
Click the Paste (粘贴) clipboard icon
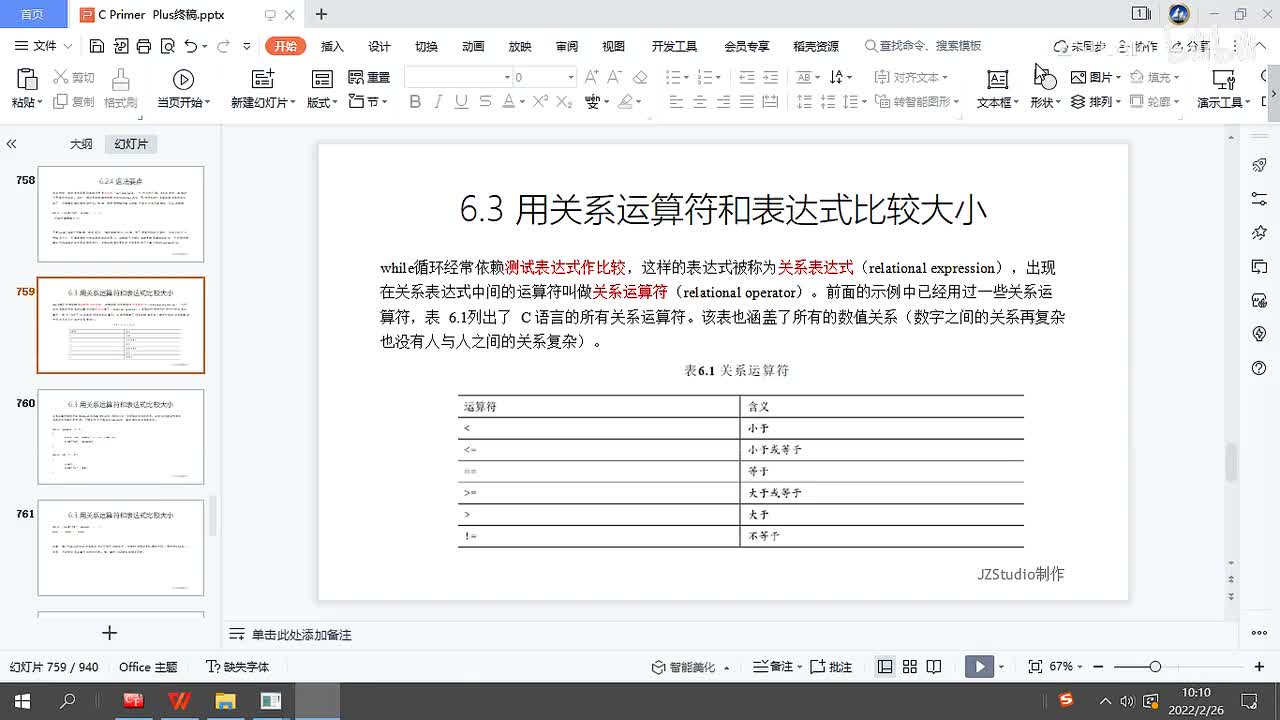[x=27, y=80]
